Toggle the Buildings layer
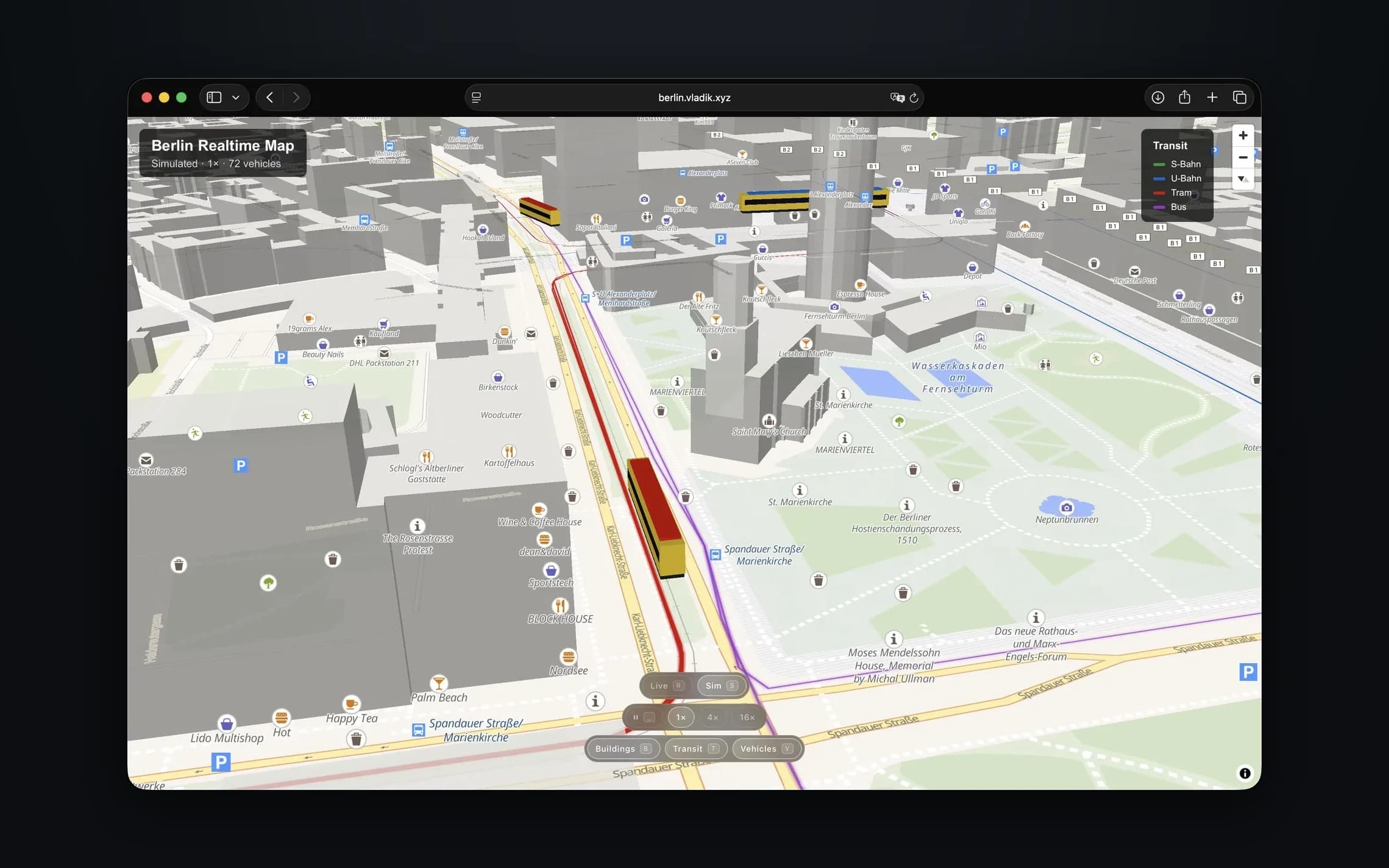 pos(623,749)
